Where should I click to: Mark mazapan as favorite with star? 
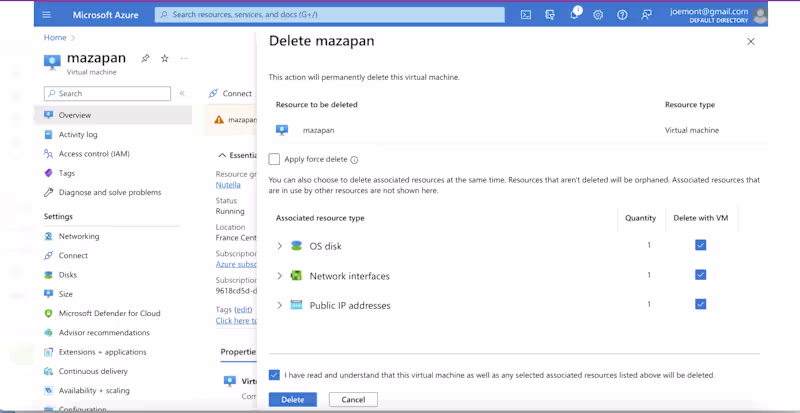point(164,59)
